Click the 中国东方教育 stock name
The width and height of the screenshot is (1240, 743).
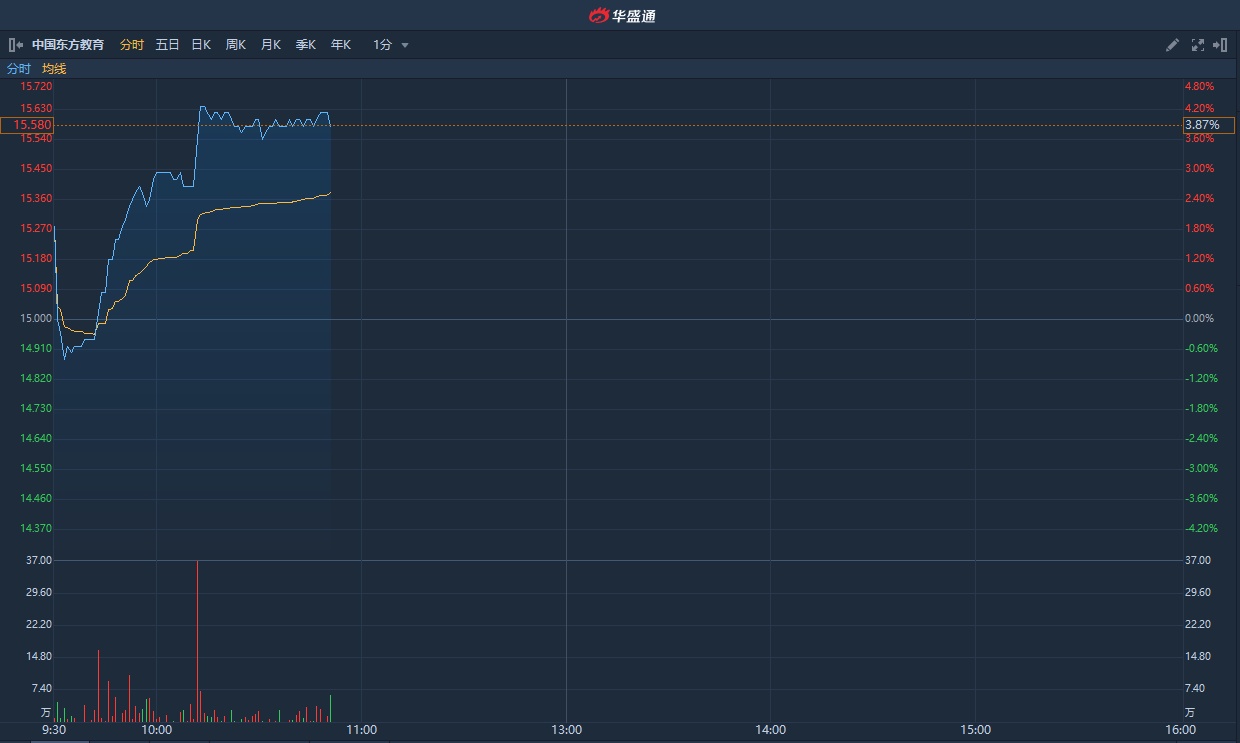(x=68, y=45)
